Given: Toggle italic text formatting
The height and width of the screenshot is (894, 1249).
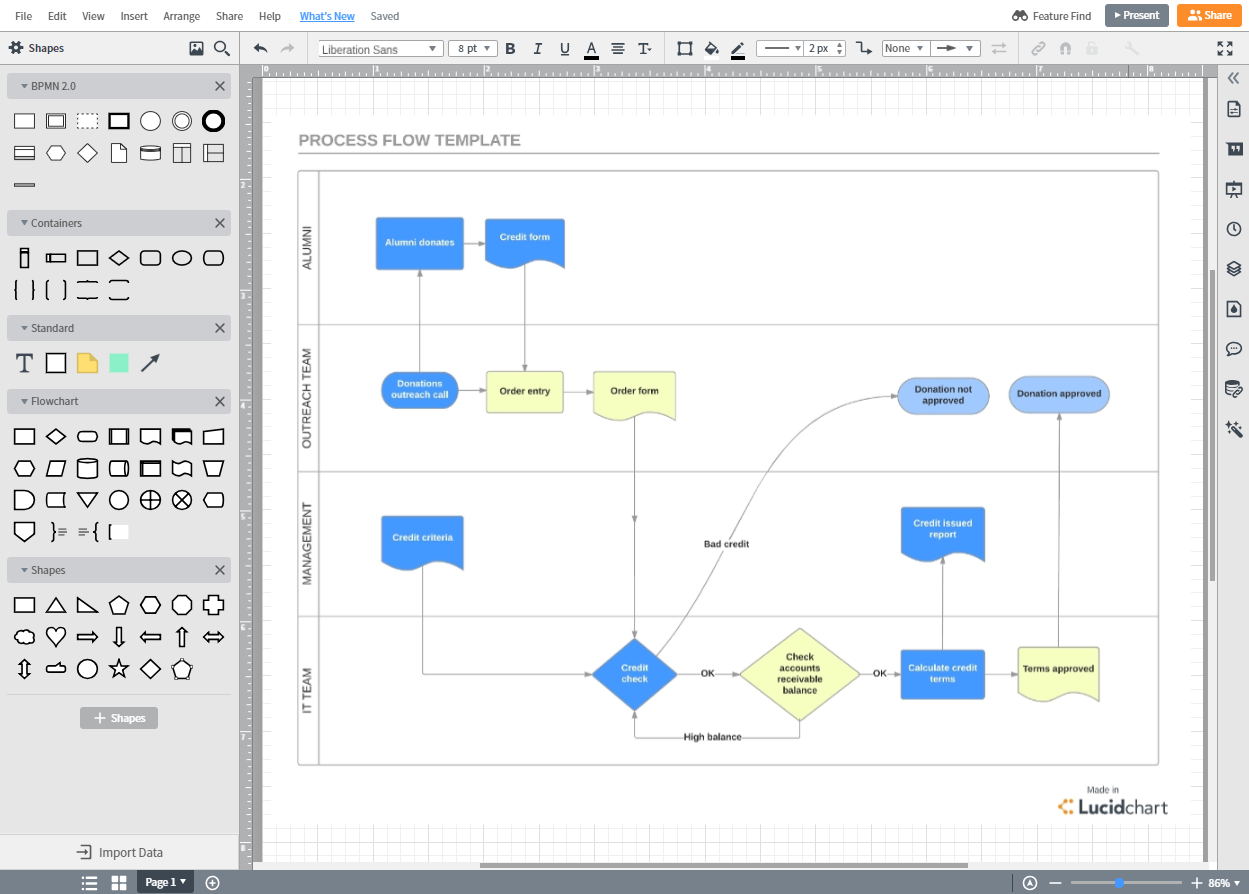Looking at the screenshot, I should [x=538, y=49].
